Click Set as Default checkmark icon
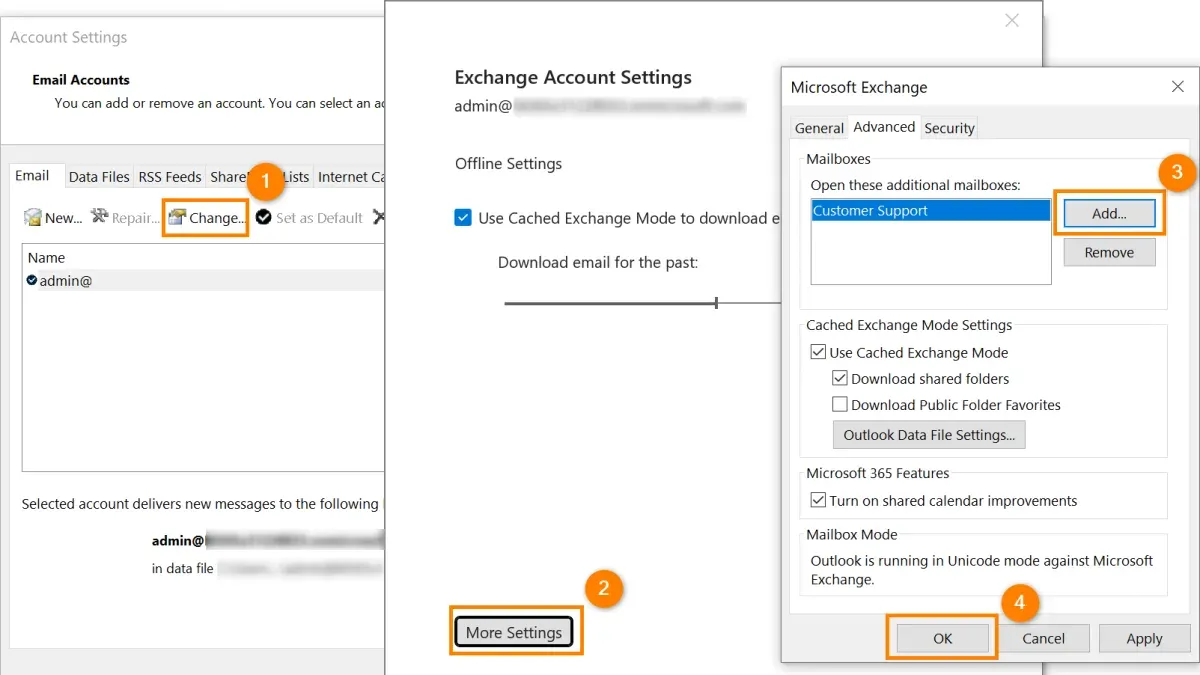Image resolution: width=1200 pixels, height=675 pixels. 264,217
